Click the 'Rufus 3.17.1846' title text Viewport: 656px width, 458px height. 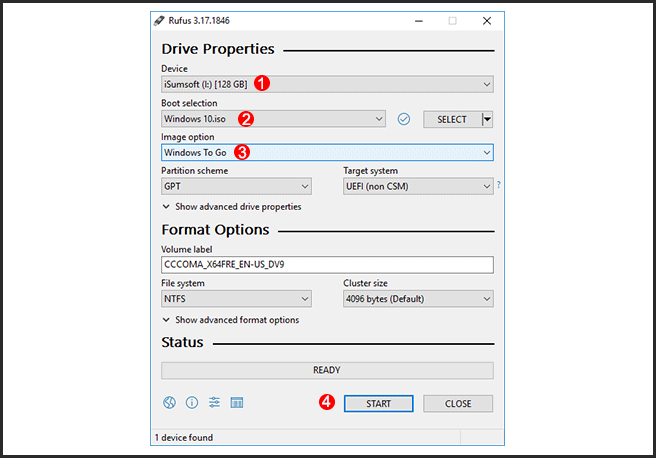(199, 20)
